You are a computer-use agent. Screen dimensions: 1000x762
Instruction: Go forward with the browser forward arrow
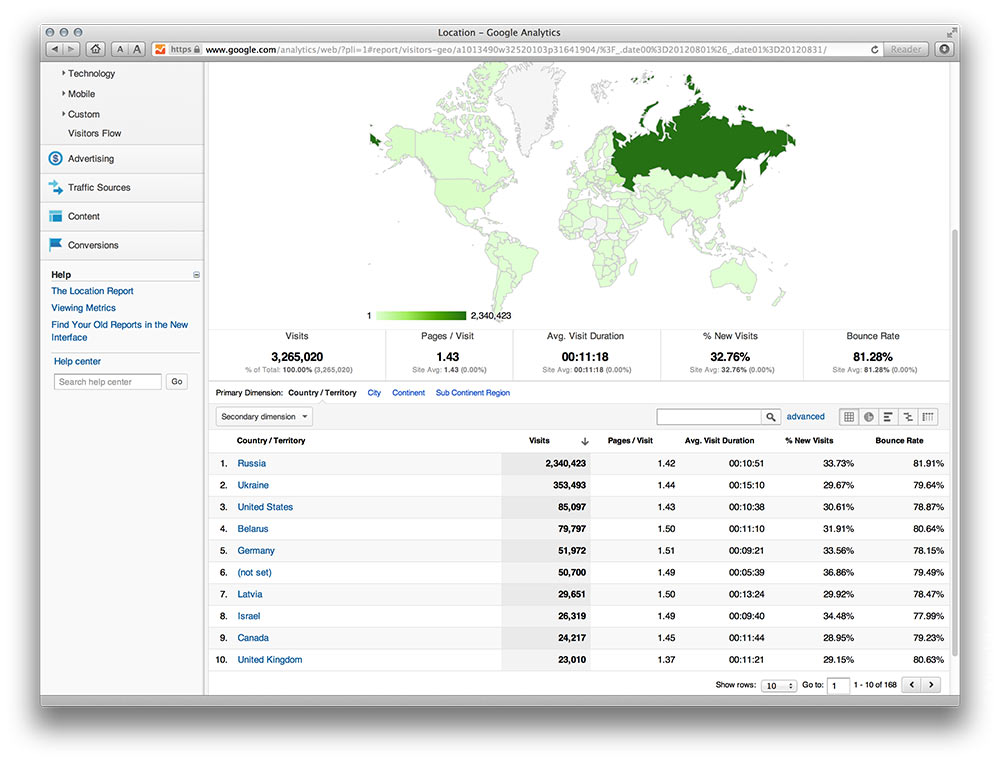(71, 49)
